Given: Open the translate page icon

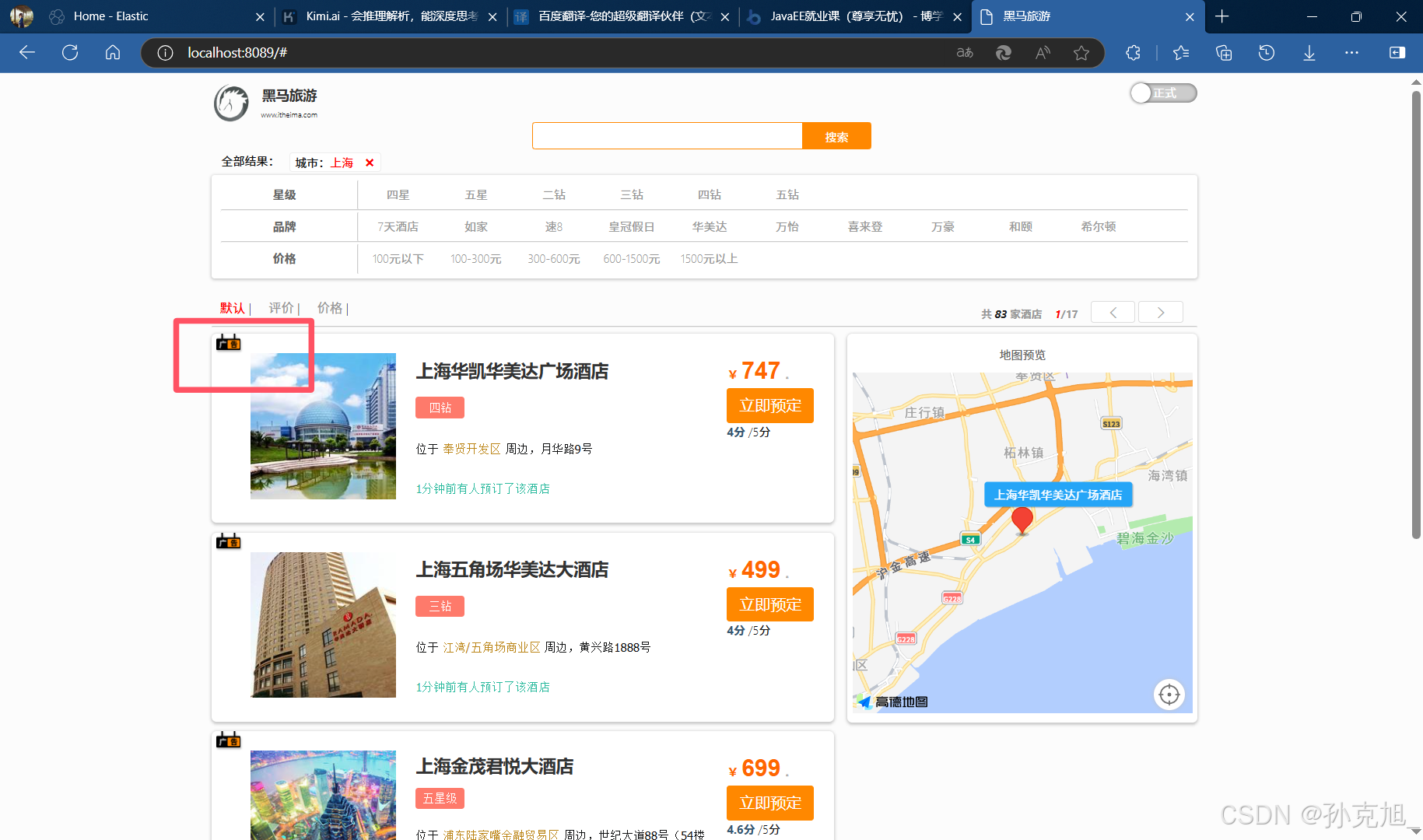Looking at the screenshot, I should pos(965,52).
